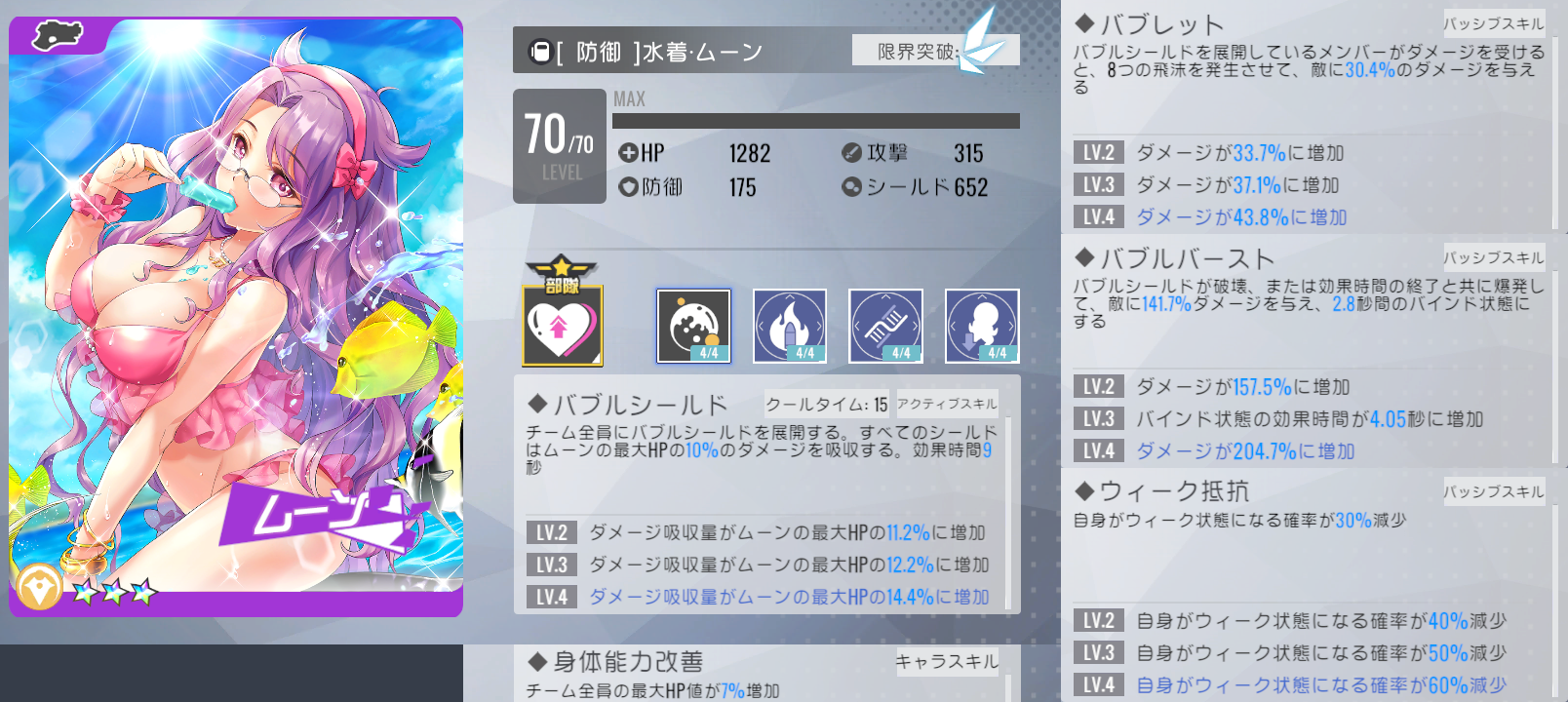Open the swimsuit Moon character card art
1568x702 pixels.
point(236,317)
